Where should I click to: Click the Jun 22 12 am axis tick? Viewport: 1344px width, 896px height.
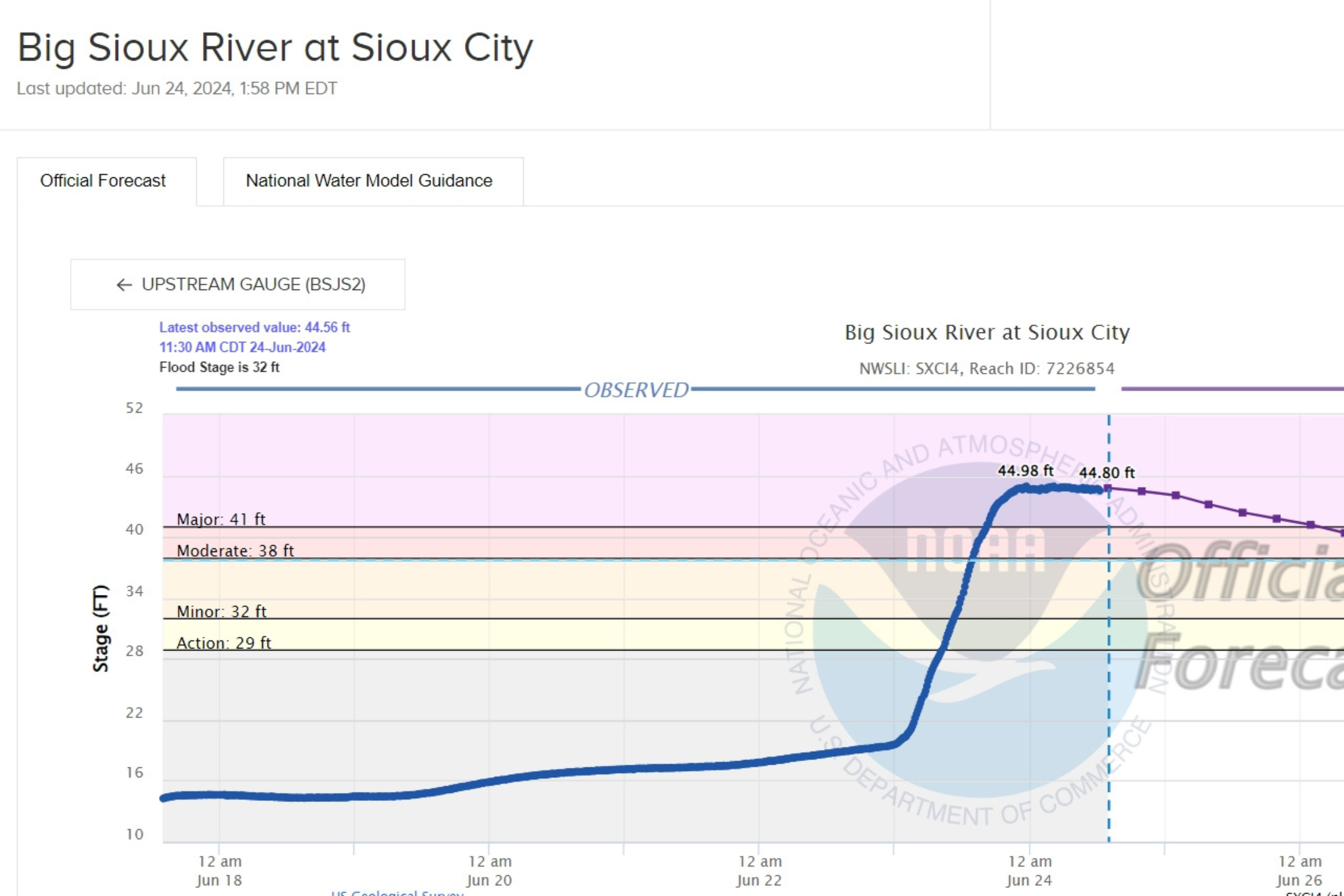(x=759, y=870)
